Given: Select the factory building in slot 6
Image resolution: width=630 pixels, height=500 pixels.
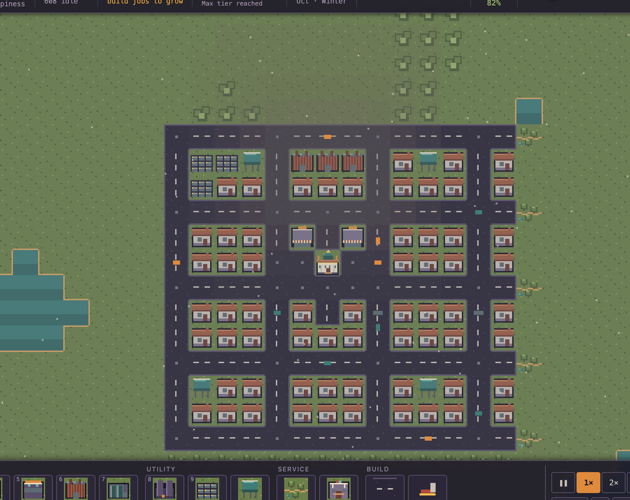Looking at the screenshot, I should click(76, 488).
